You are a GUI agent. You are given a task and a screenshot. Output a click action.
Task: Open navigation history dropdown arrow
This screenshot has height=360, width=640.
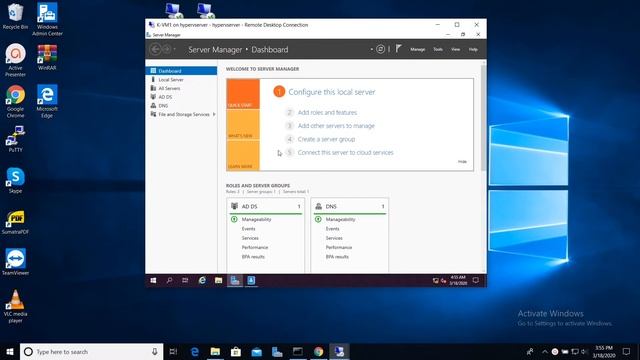click(175, 49)
